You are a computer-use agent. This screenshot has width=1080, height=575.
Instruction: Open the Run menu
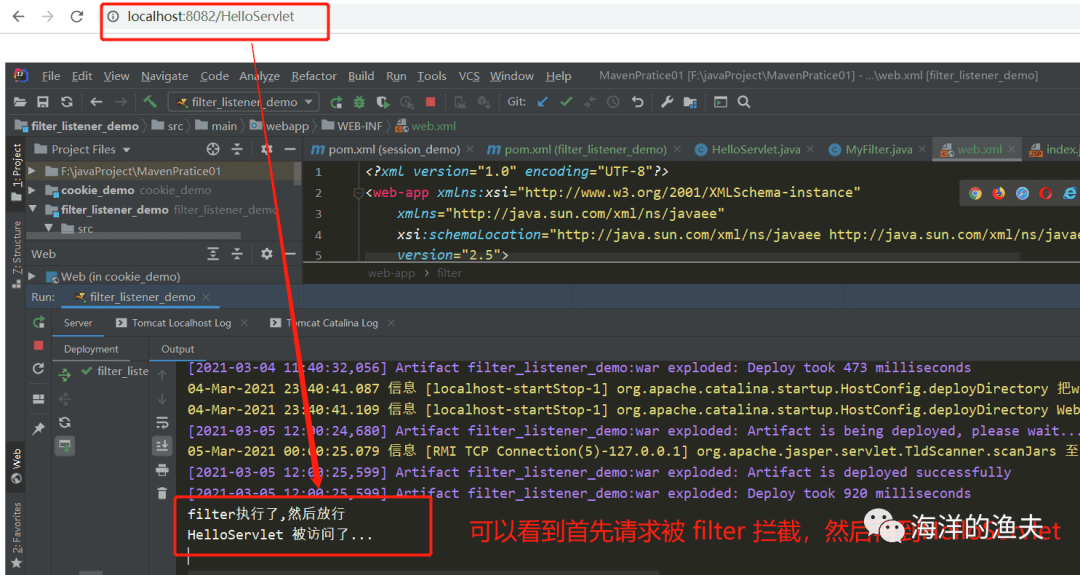point(395,76)
